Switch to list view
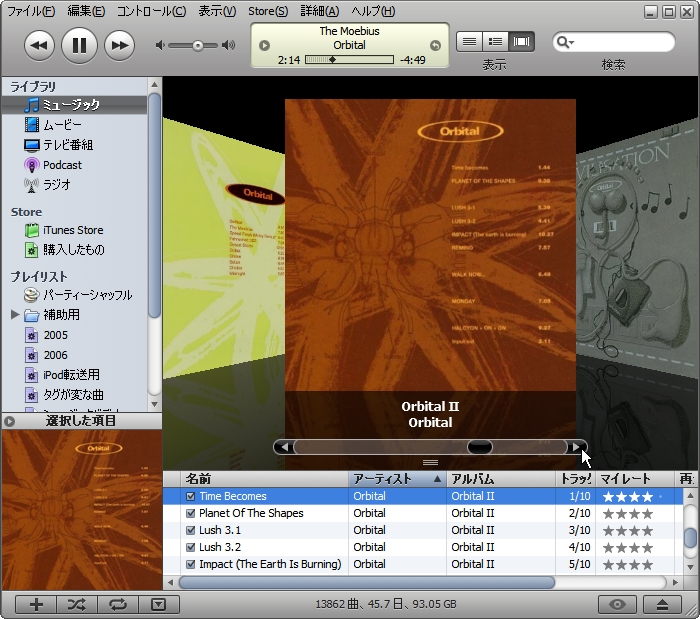The image size is (700, 619). click(469, 42)
